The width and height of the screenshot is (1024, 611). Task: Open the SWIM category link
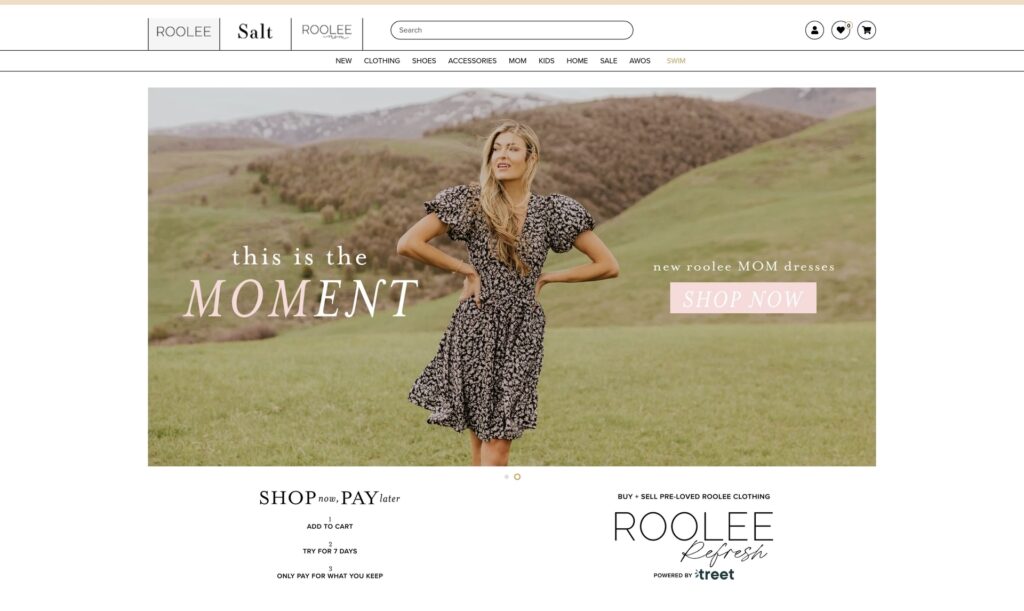click(x=676, y=61)
